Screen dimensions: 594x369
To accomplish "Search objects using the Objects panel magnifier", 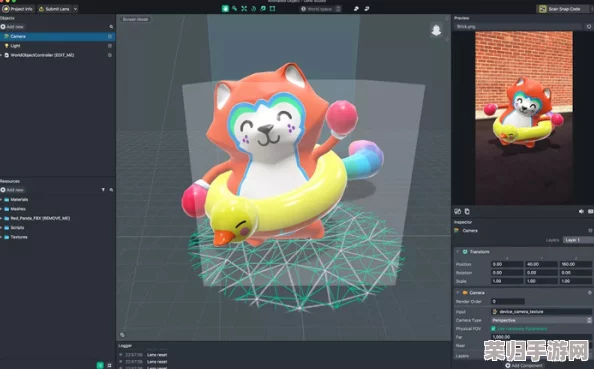I will (111, 27).
